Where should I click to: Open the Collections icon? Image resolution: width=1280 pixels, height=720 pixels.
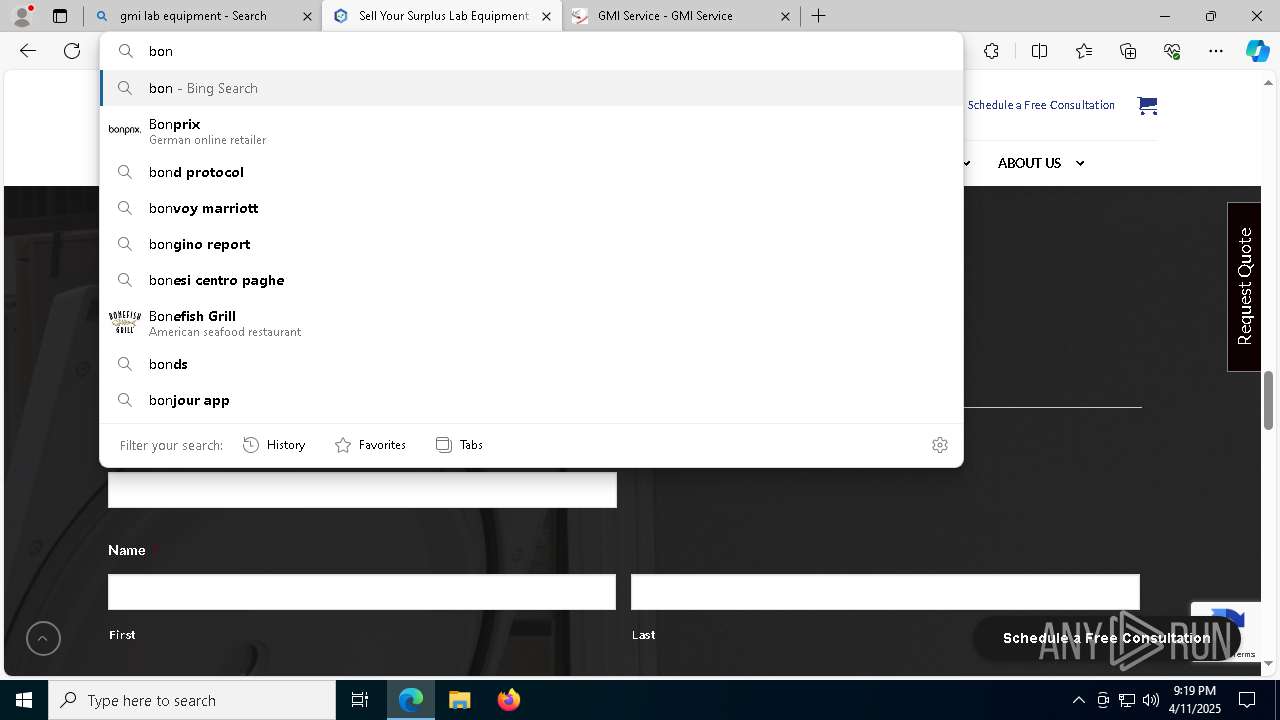pos(1128,51)
